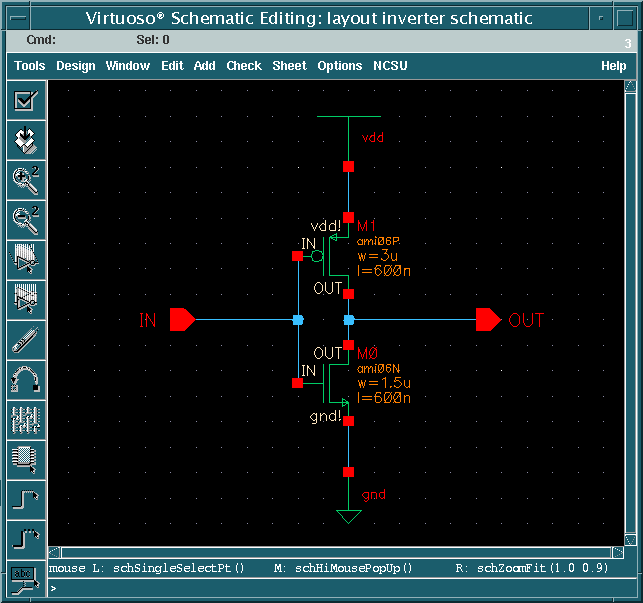Viewport: 643px width, 603px height.
Task: Select the IN input pin
Action: (182, 320)
